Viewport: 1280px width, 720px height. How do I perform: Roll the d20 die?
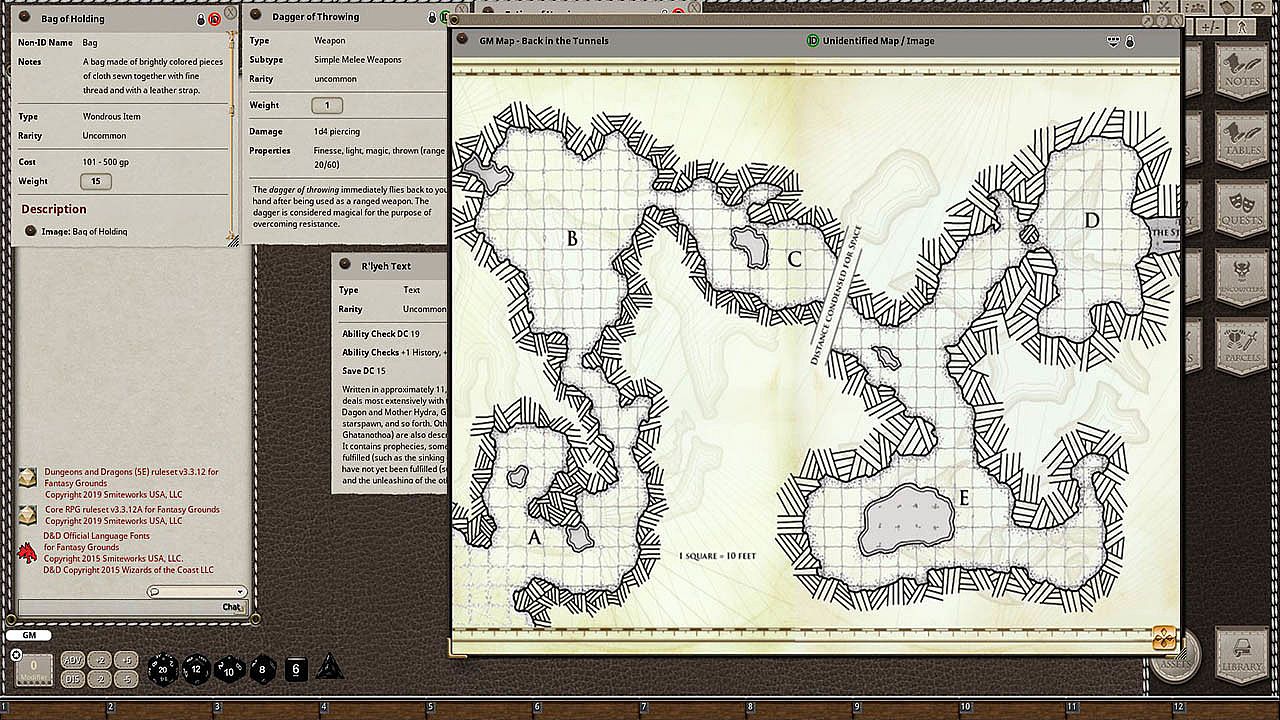click(x=163, y=669)
